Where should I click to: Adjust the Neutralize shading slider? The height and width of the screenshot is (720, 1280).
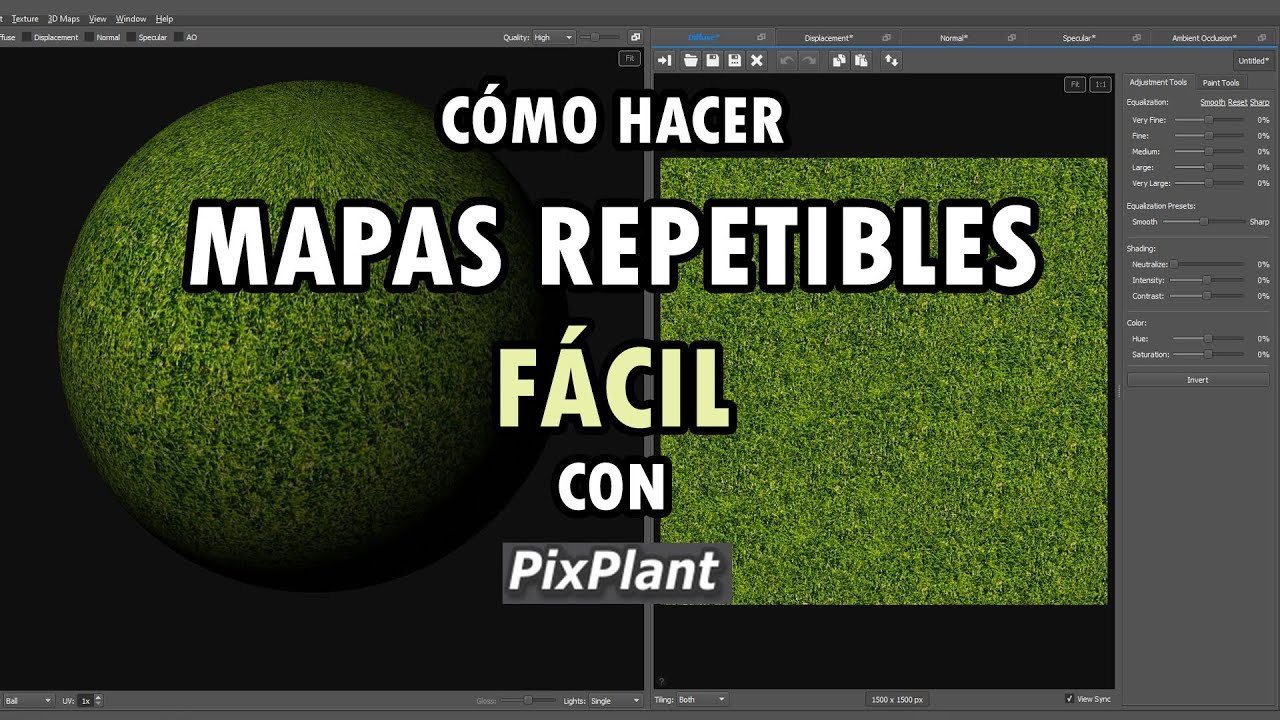[x=1209, y=264]
